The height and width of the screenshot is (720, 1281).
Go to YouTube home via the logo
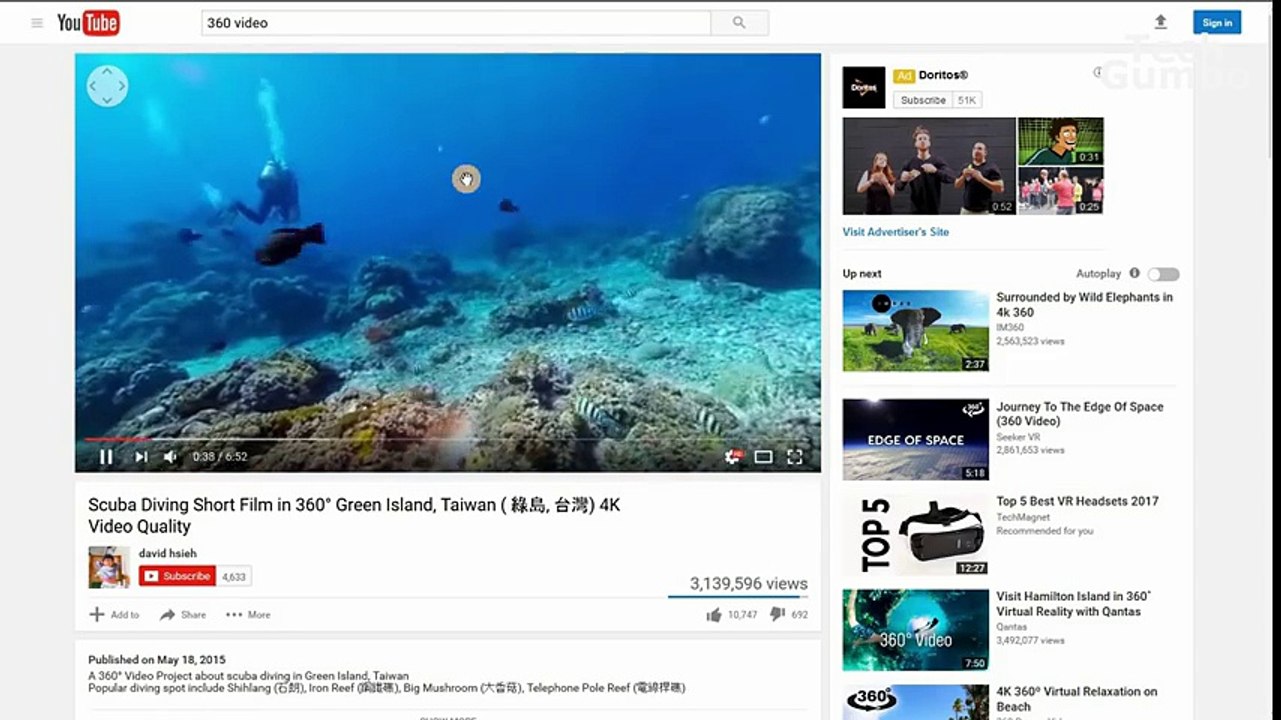click(x=88, y=22)
